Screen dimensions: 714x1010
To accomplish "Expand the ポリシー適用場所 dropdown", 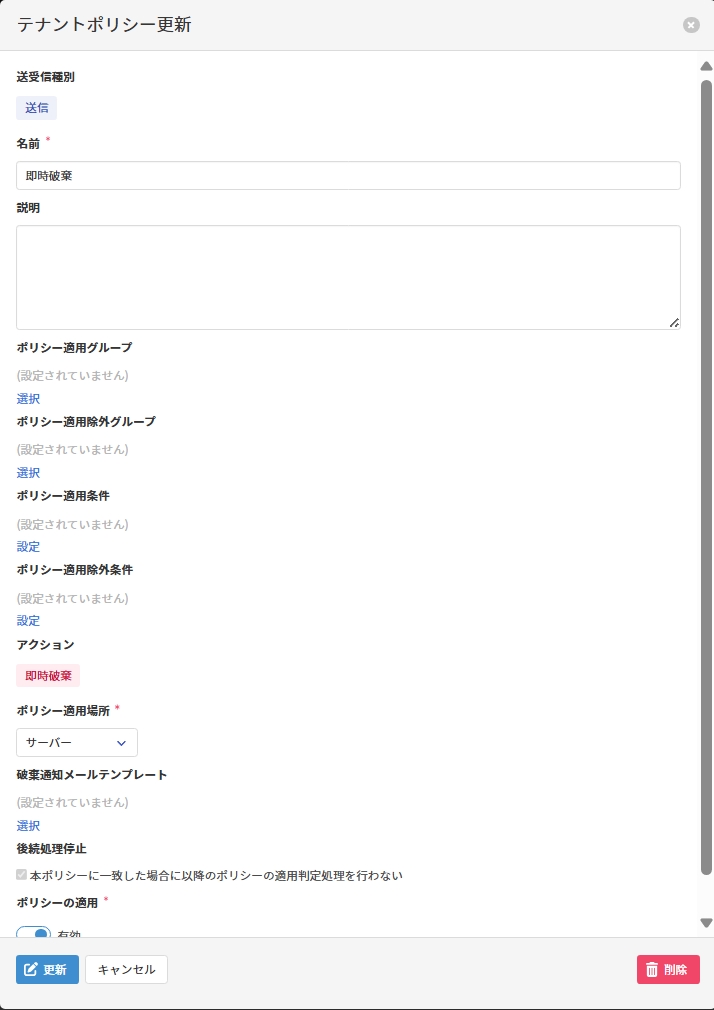I will click(77, 743).
